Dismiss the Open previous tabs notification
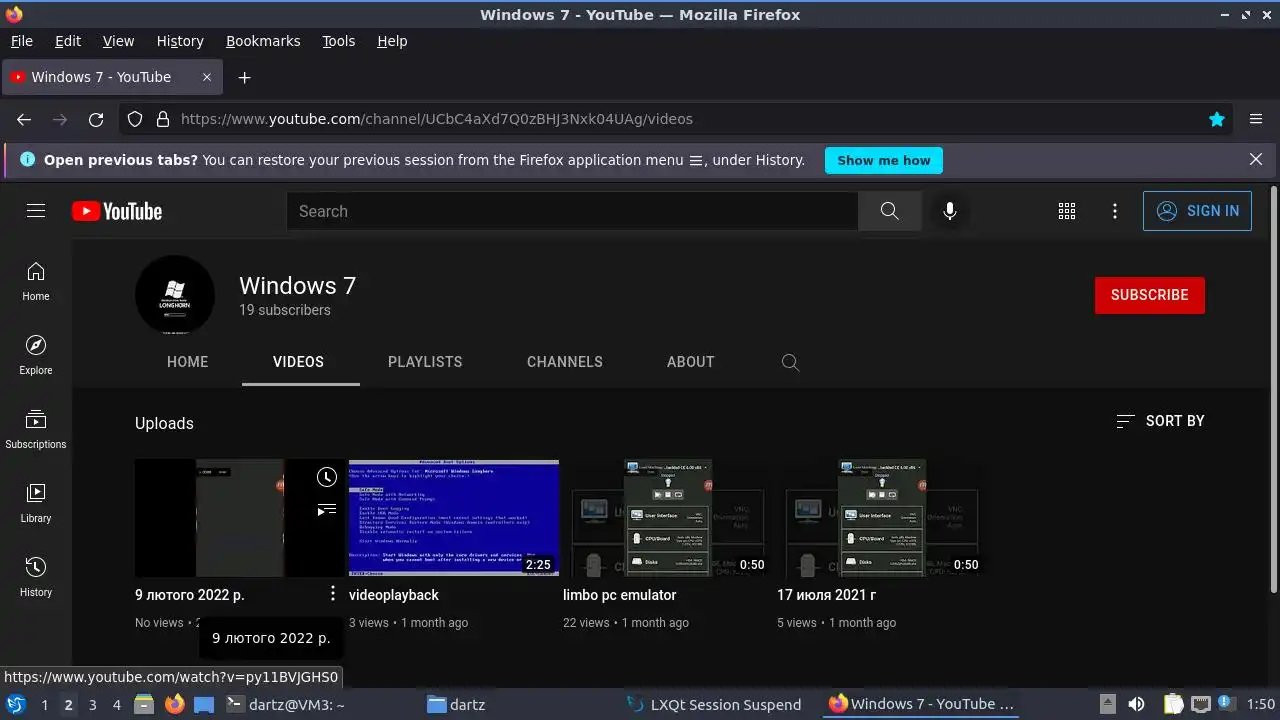 tap(1256, 160)
